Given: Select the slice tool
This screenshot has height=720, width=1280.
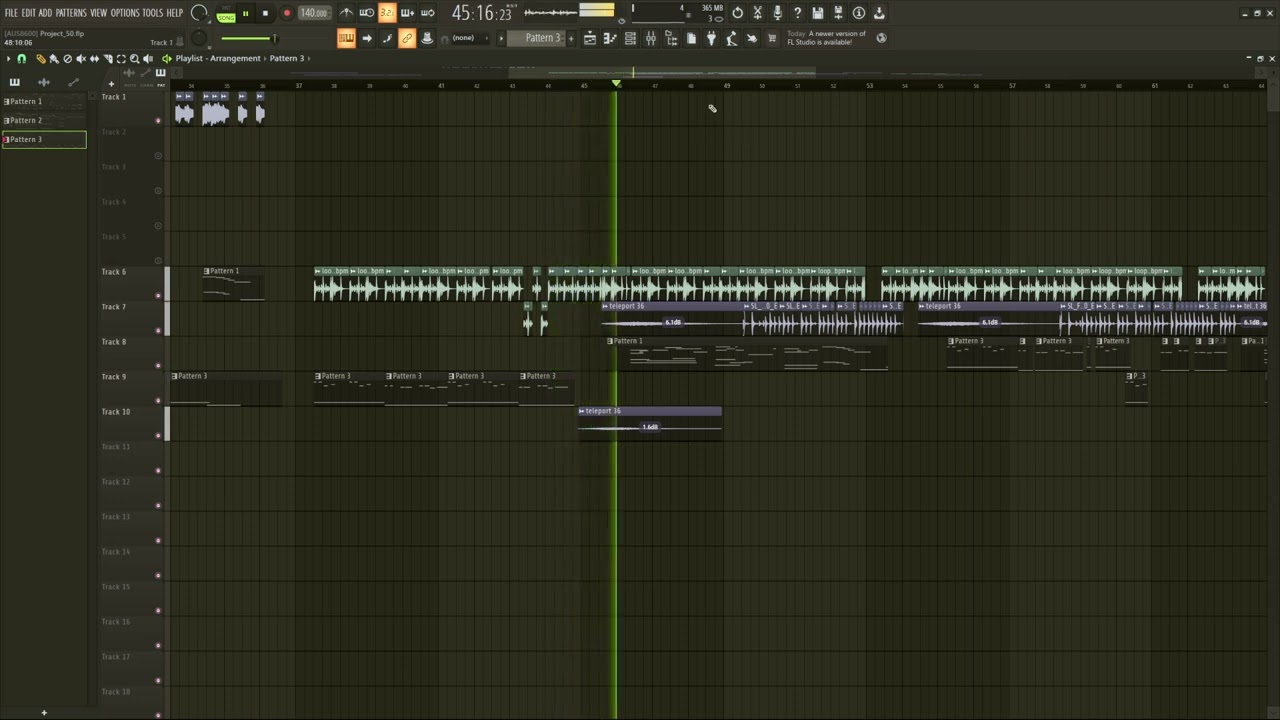Looking at the screenshot, I should pos(108,59).
